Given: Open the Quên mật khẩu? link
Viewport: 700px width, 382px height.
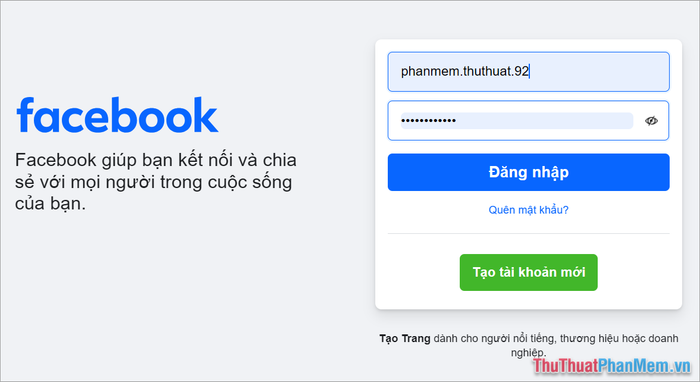Looking at the screenshot, I should 529,210.
